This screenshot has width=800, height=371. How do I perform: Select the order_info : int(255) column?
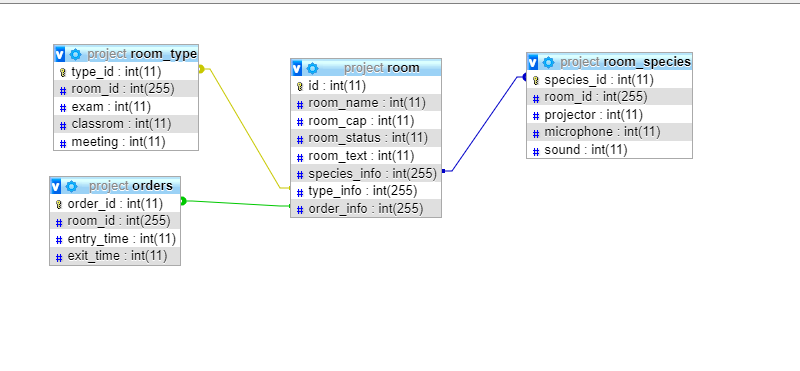pyautogui.click(x=366, y=209)
